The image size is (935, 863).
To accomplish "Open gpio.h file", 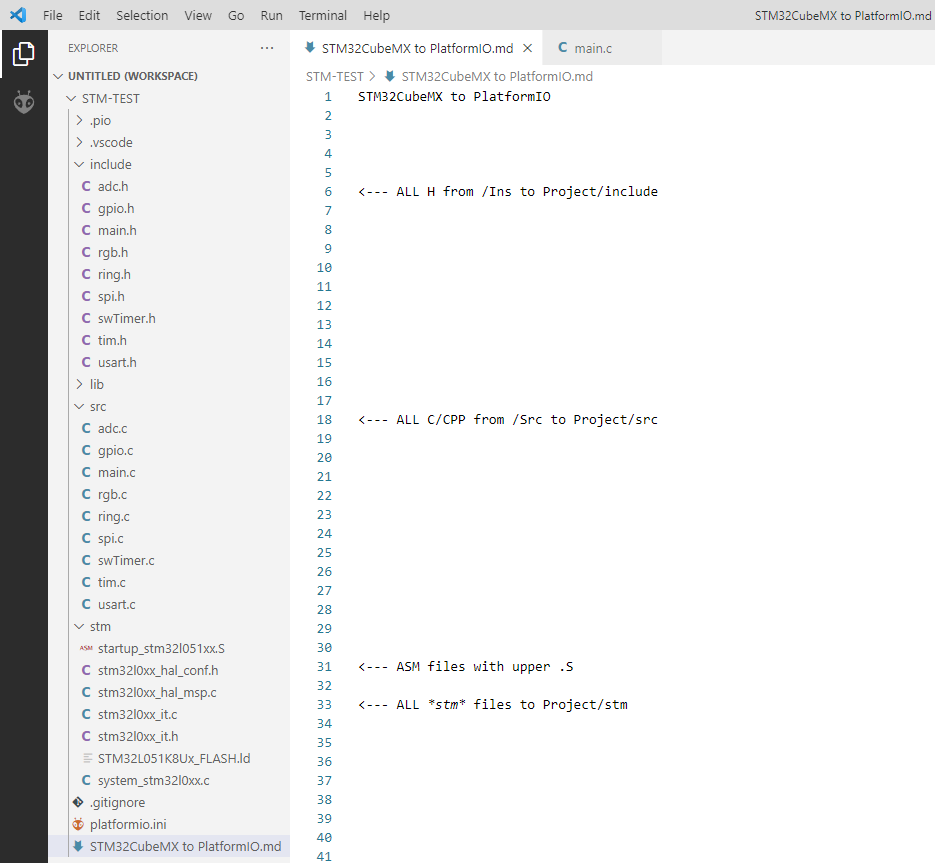I will click(x=169, y=209).
